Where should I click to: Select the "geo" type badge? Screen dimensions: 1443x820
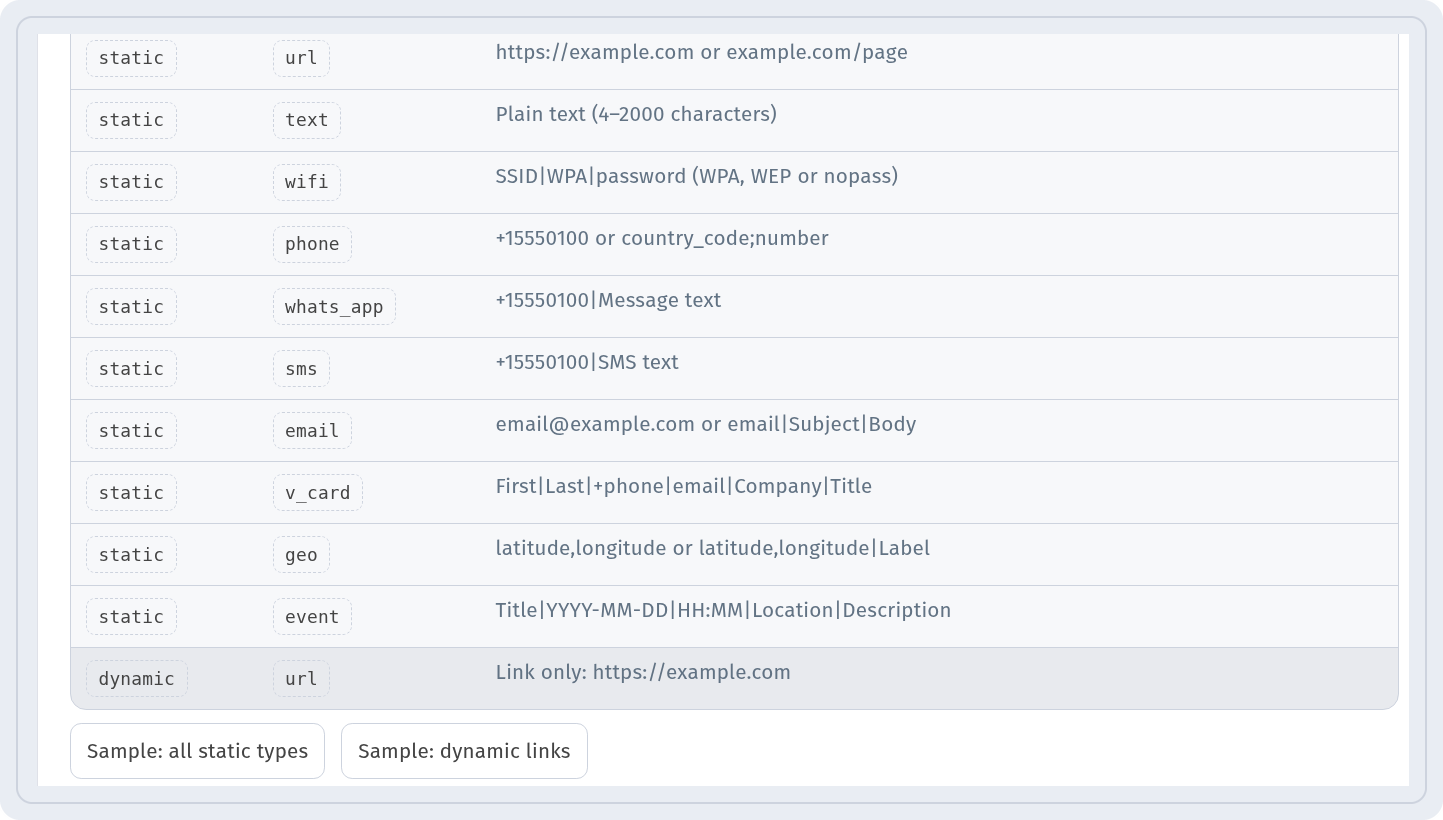pos(301,555)
